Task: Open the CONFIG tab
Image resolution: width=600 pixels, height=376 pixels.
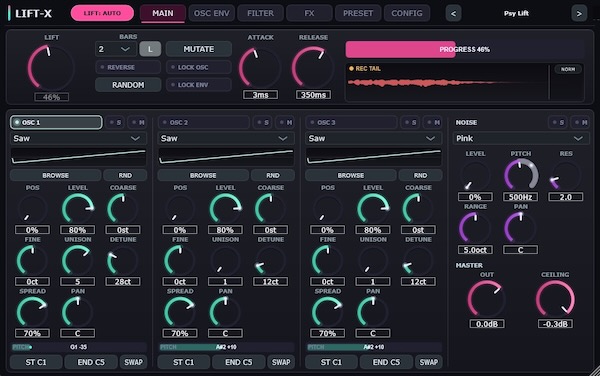Action: coord(407,13)
